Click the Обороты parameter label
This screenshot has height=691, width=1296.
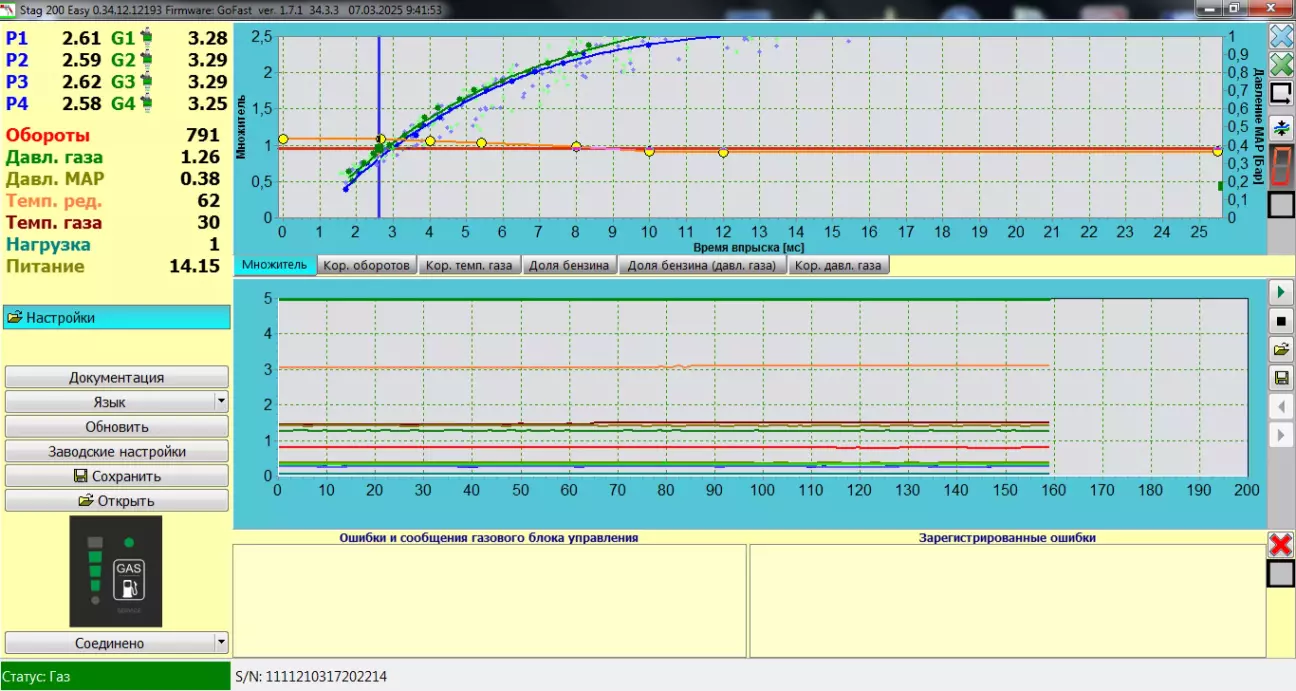coord(48,135)
